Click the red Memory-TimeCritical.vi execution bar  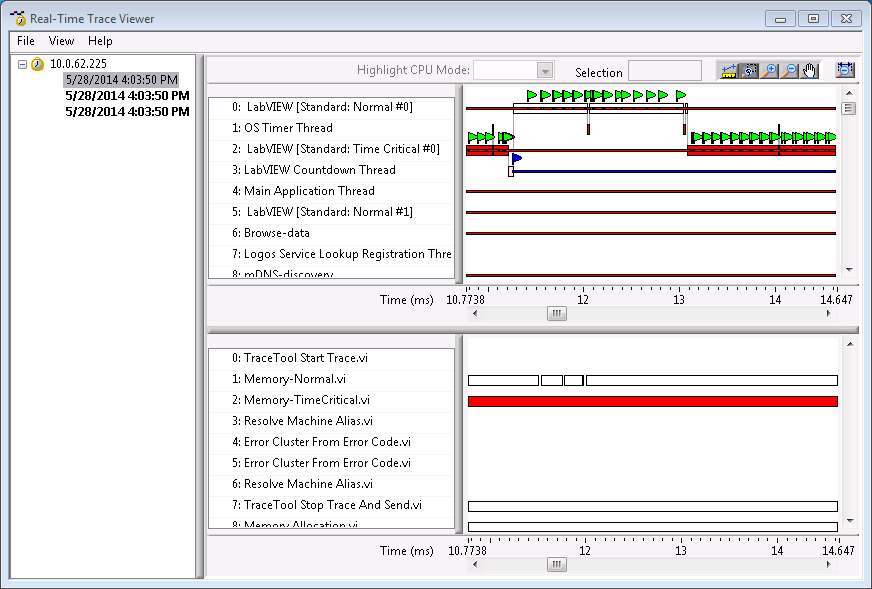(652, 401)
